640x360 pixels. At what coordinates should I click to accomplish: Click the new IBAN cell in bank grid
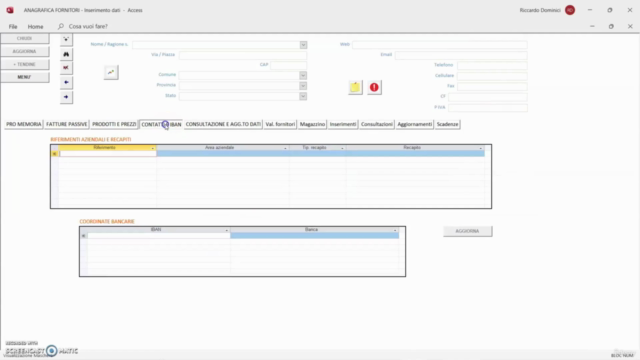click(159, 236)
